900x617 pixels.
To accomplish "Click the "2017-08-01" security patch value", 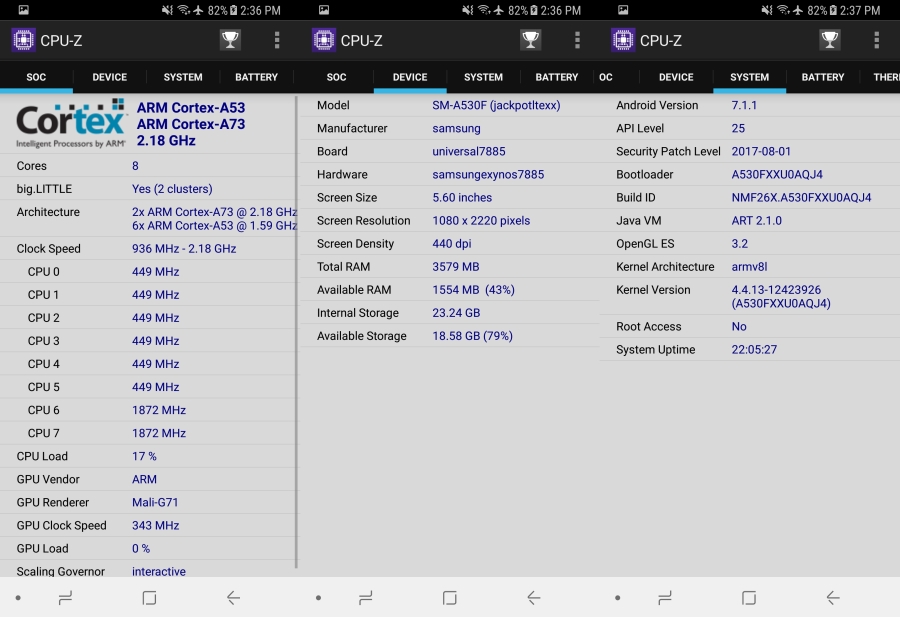I will click(761, 151).
